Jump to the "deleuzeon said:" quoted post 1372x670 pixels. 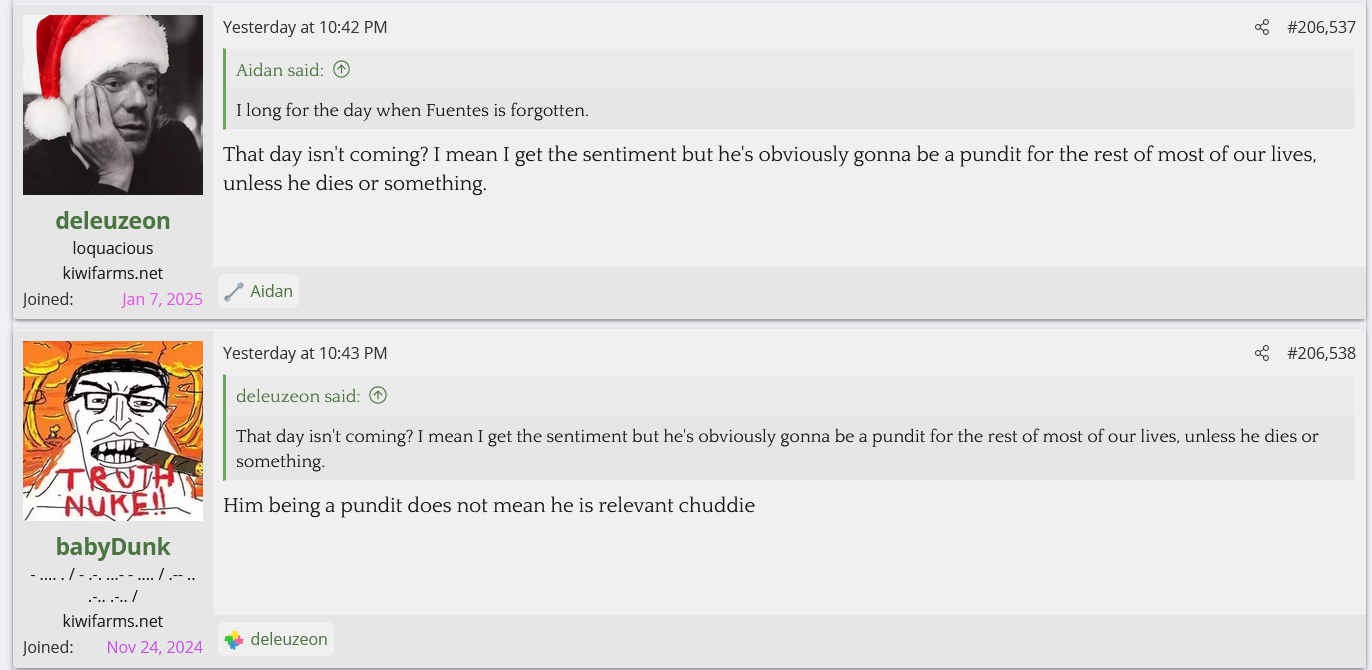[x=298, y=396]
